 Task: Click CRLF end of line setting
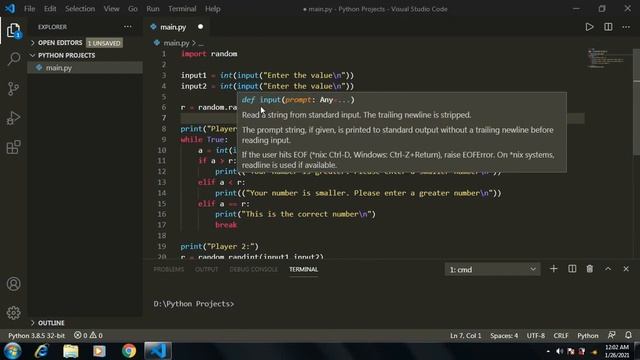click(x=561, y=336)
